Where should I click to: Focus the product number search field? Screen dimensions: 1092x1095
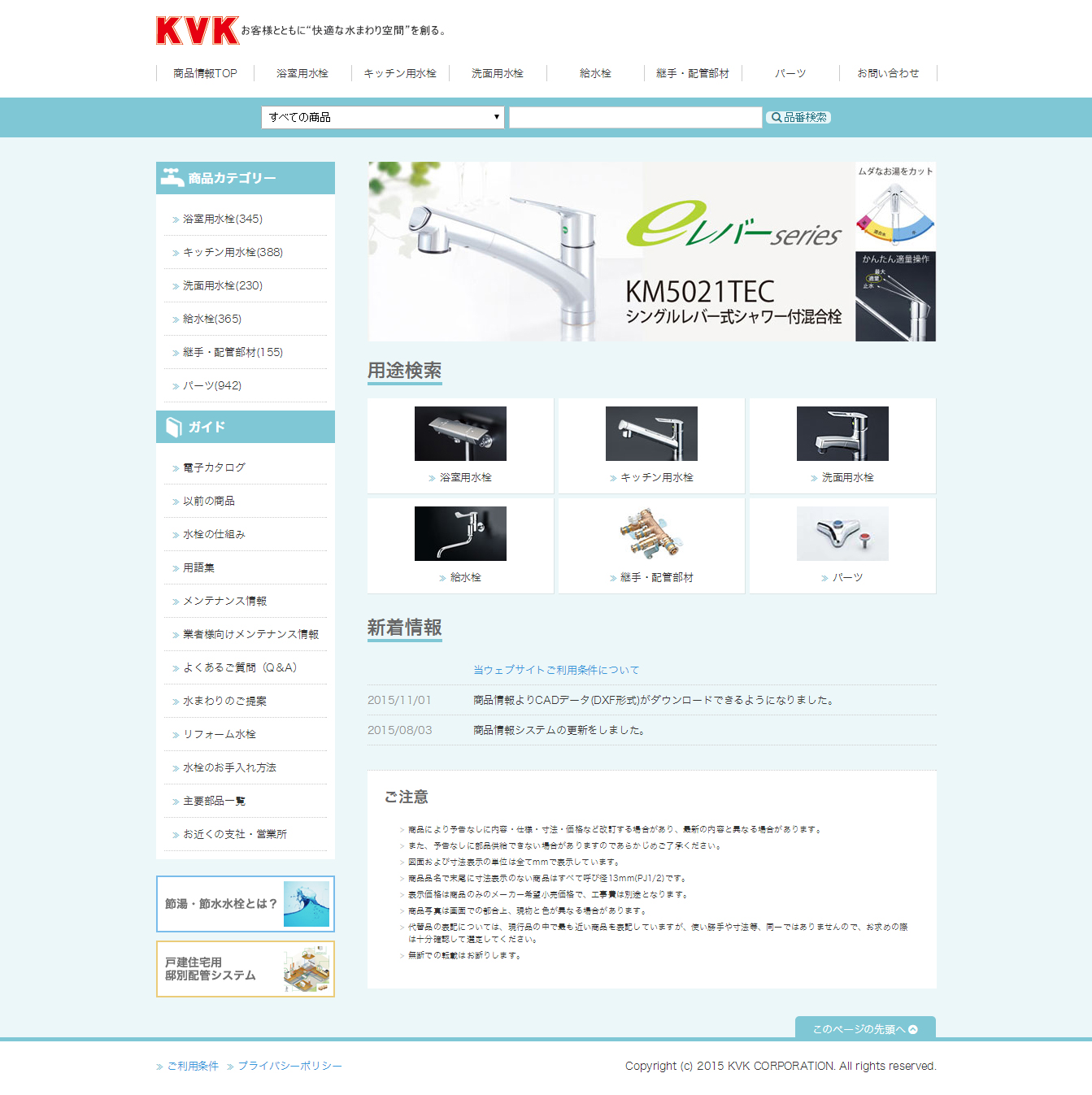coord(636,117)
